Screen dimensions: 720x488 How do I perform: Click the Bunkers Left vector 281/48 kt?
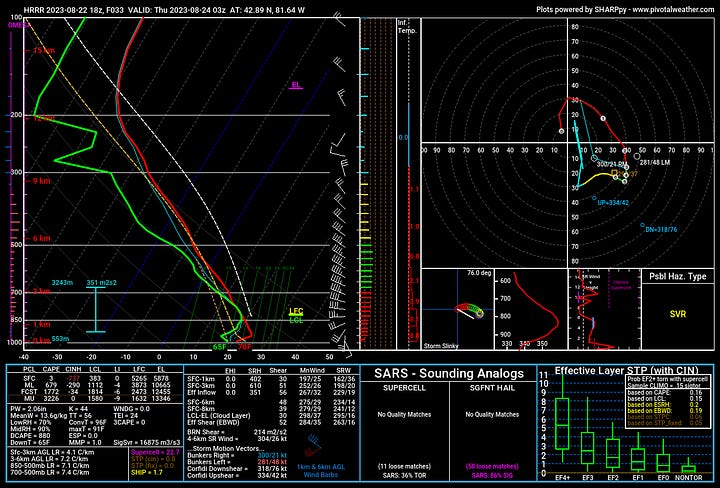click(272, 462)
